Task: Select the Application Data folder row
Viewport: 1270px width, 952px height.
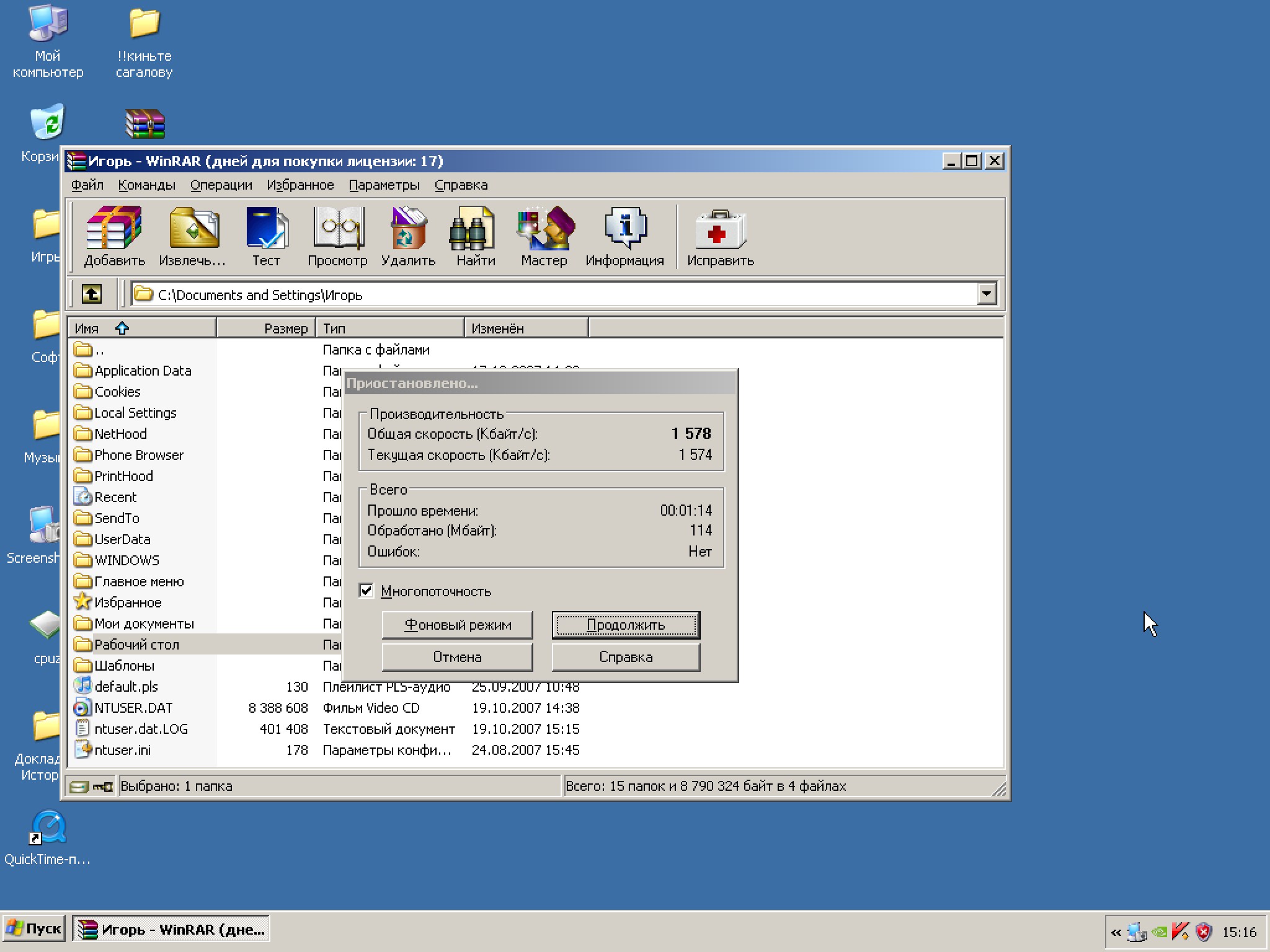Action: click(x=143, y=371)
